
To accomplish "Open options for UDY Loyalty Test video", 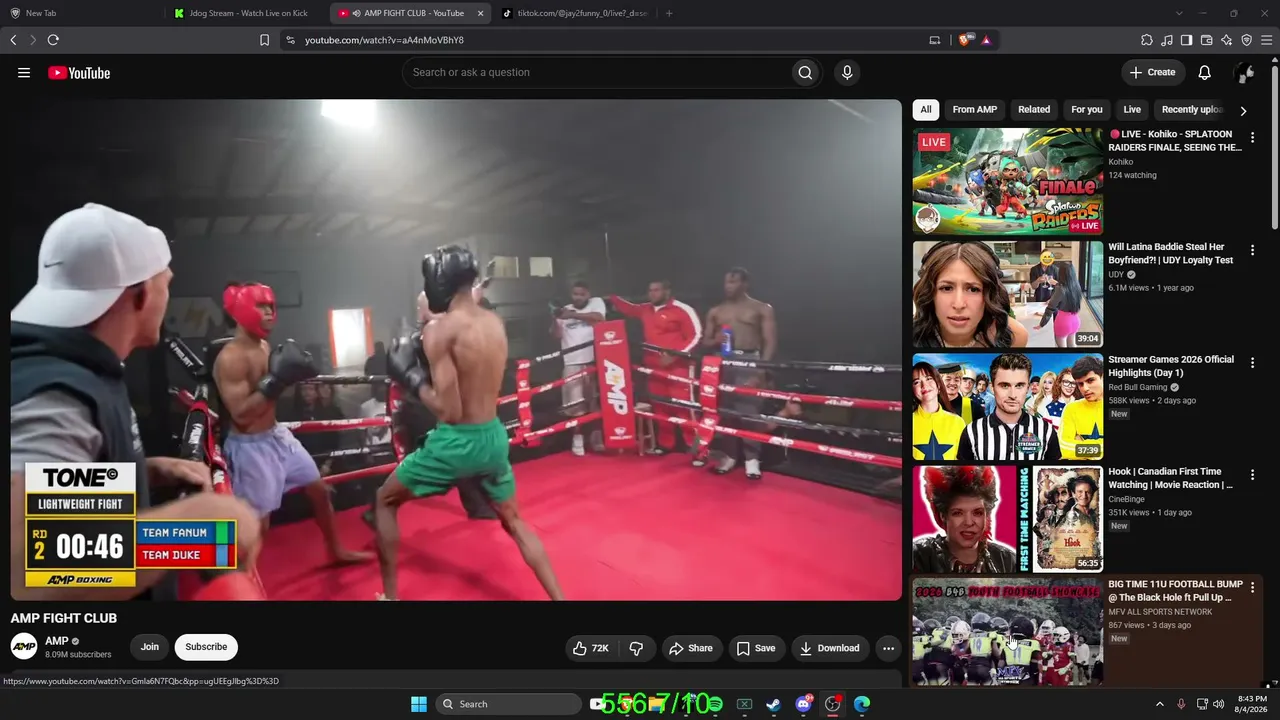I will coord(1252,250).
